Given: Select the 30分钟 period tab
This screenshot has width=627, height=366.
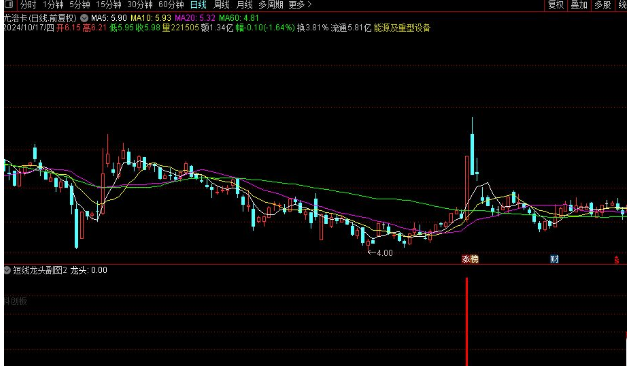Looking at the screenshot, I should point(140,5).
